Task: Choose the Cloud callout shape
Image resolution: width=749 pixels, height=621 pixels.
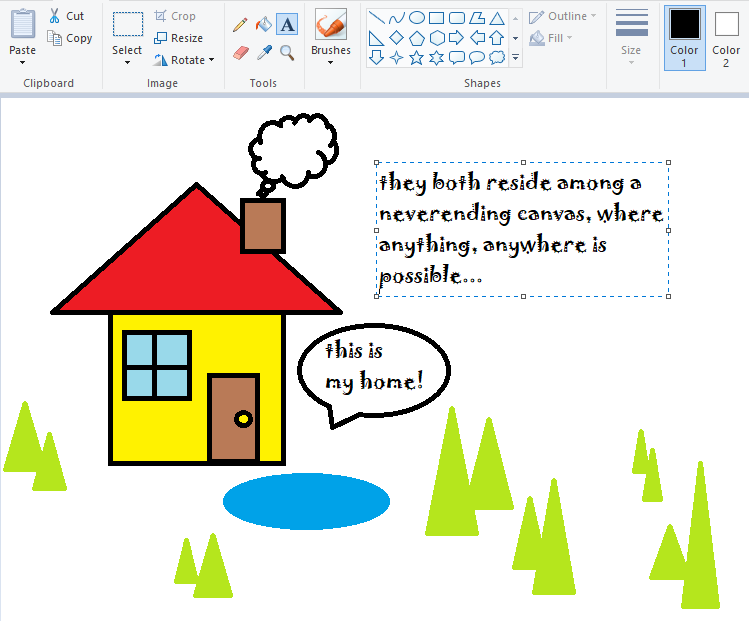Action: pos(497,58)
